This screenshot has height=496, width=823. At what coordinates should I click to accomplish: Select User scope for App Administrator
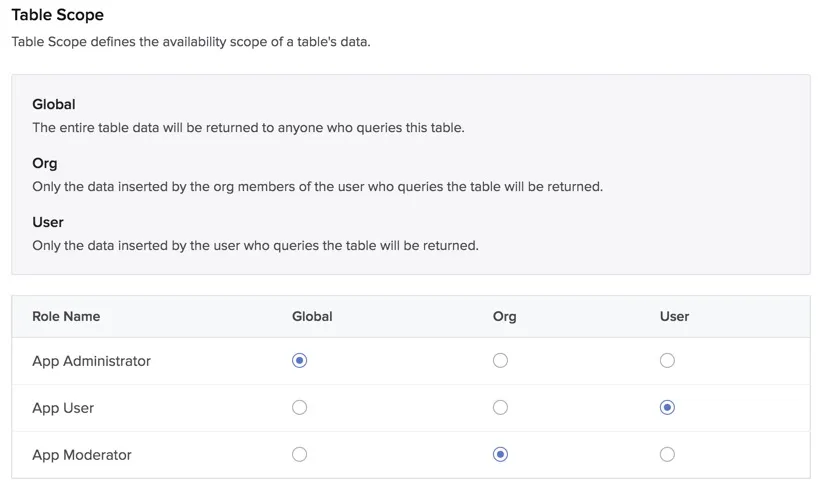point(667,361)
